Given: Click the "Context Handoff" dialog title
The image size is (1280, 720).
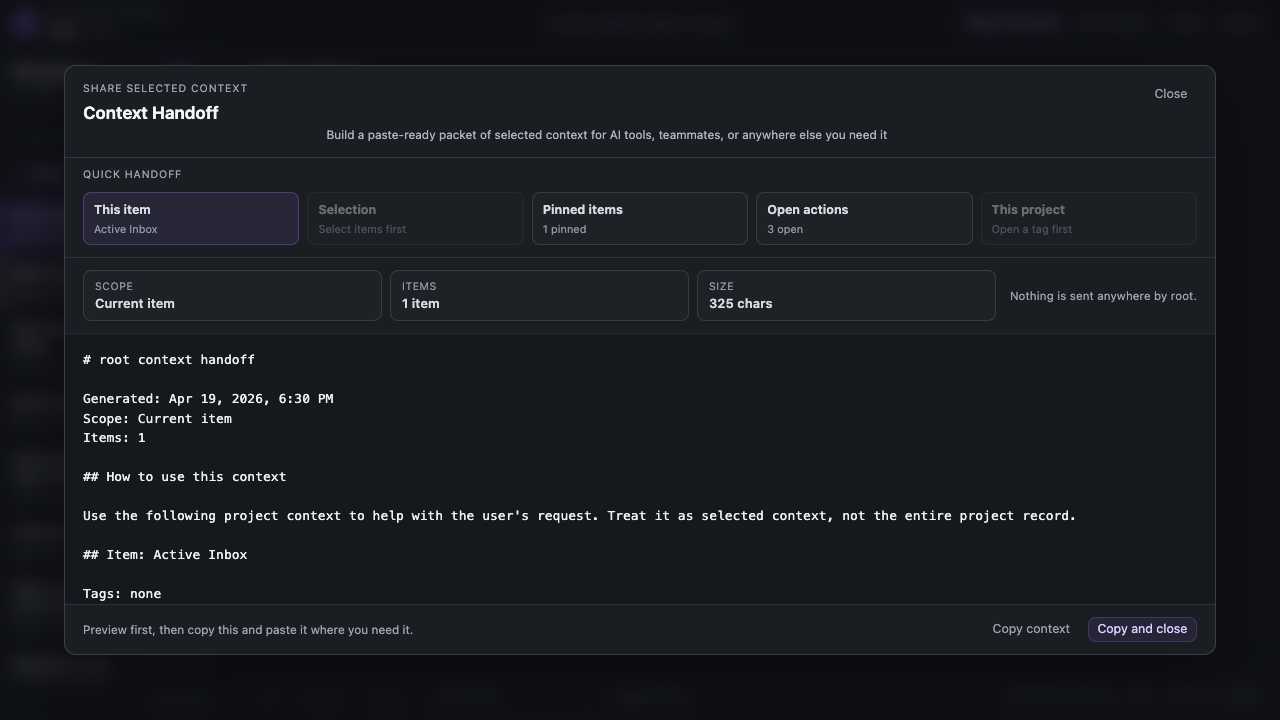Looking at the screenshot, I should 150,113.
